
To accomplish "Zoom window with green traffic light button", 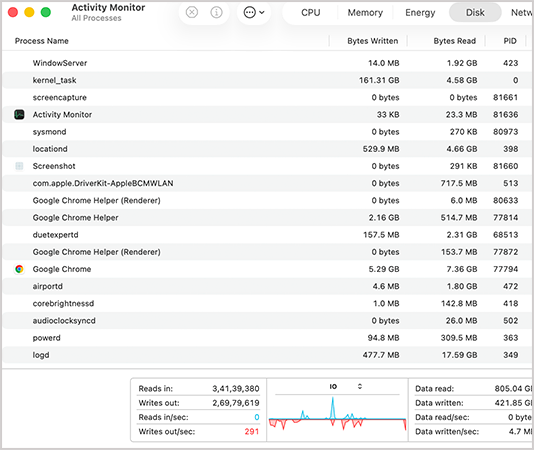I will (x=46, y=13).
